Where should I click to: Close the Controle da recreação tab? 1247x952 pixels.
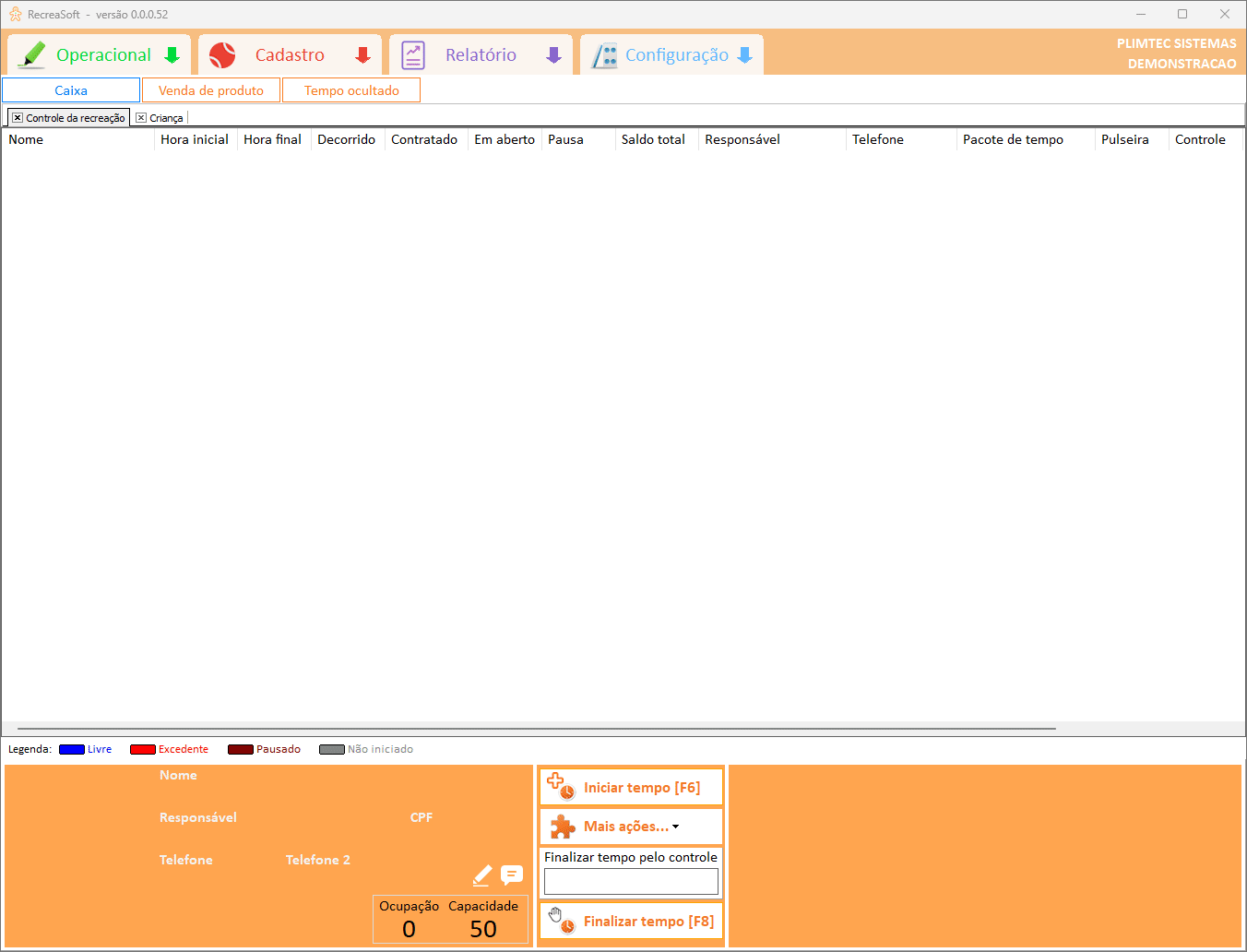pyautogui.click(x=18, y=118)
